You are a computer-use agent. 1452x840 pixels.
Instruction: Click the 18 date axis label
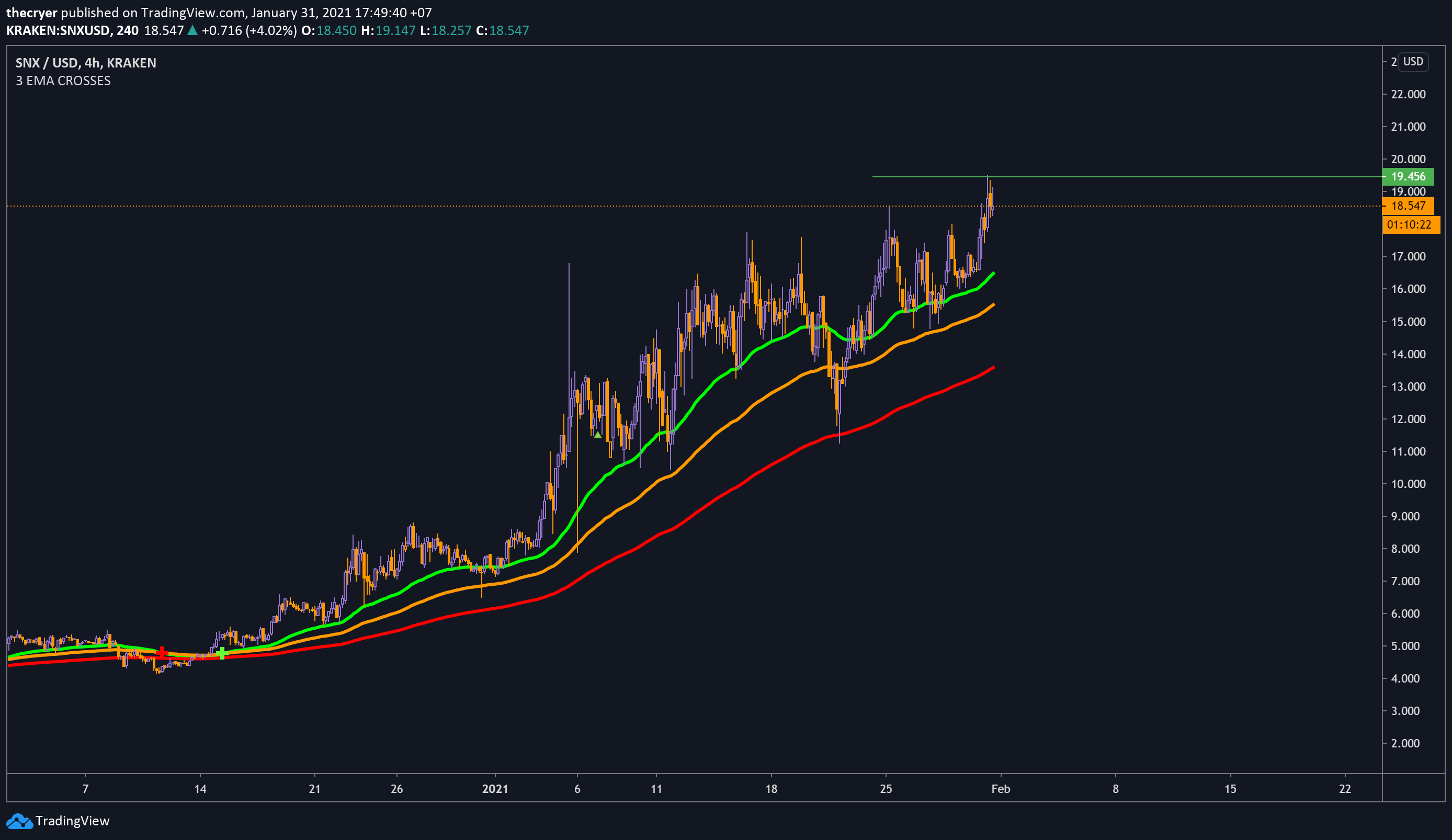(x=772, y=789)
